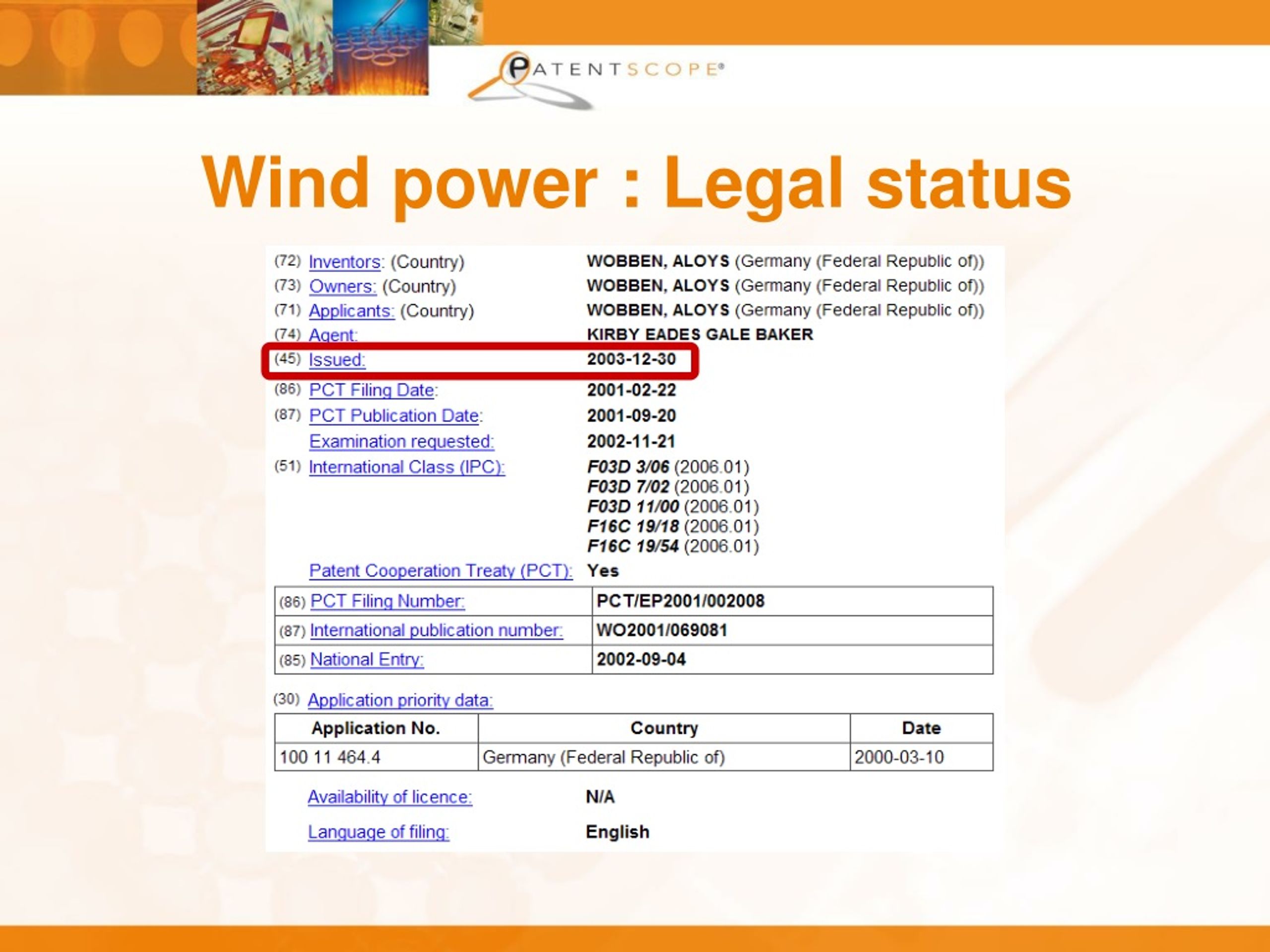Open the Owners link
The image size is (1270, 952).
[x=343, y=287]
